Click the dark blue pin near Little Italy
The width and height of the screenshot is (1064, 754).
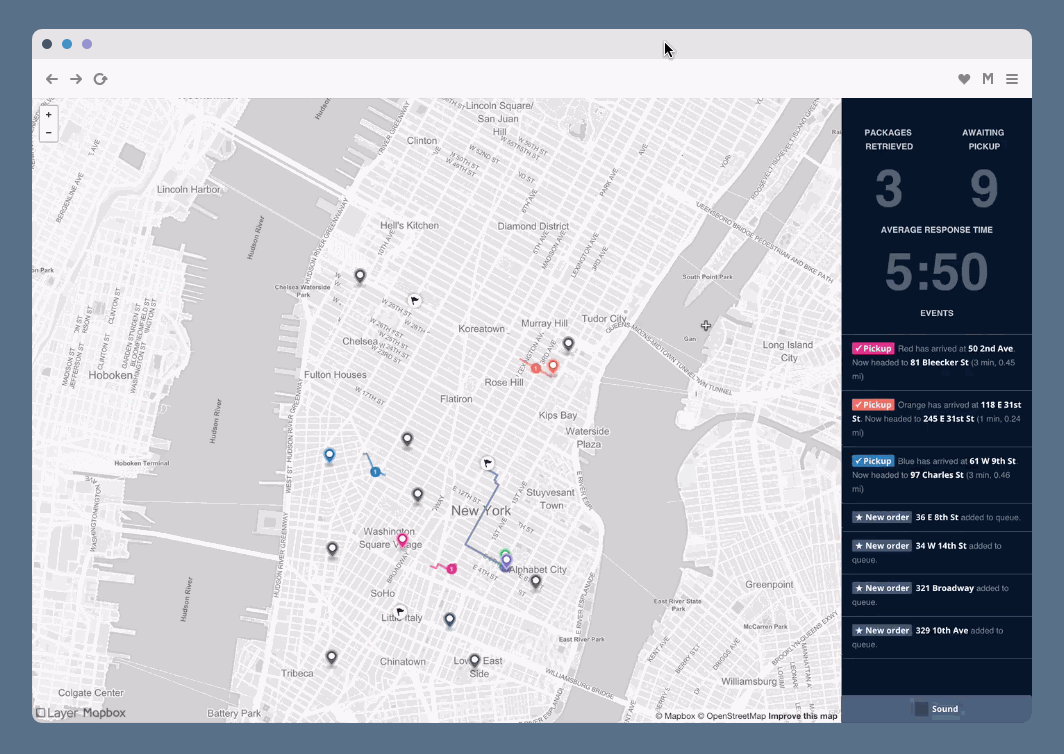pyautogui.click(x=449, y=619)
